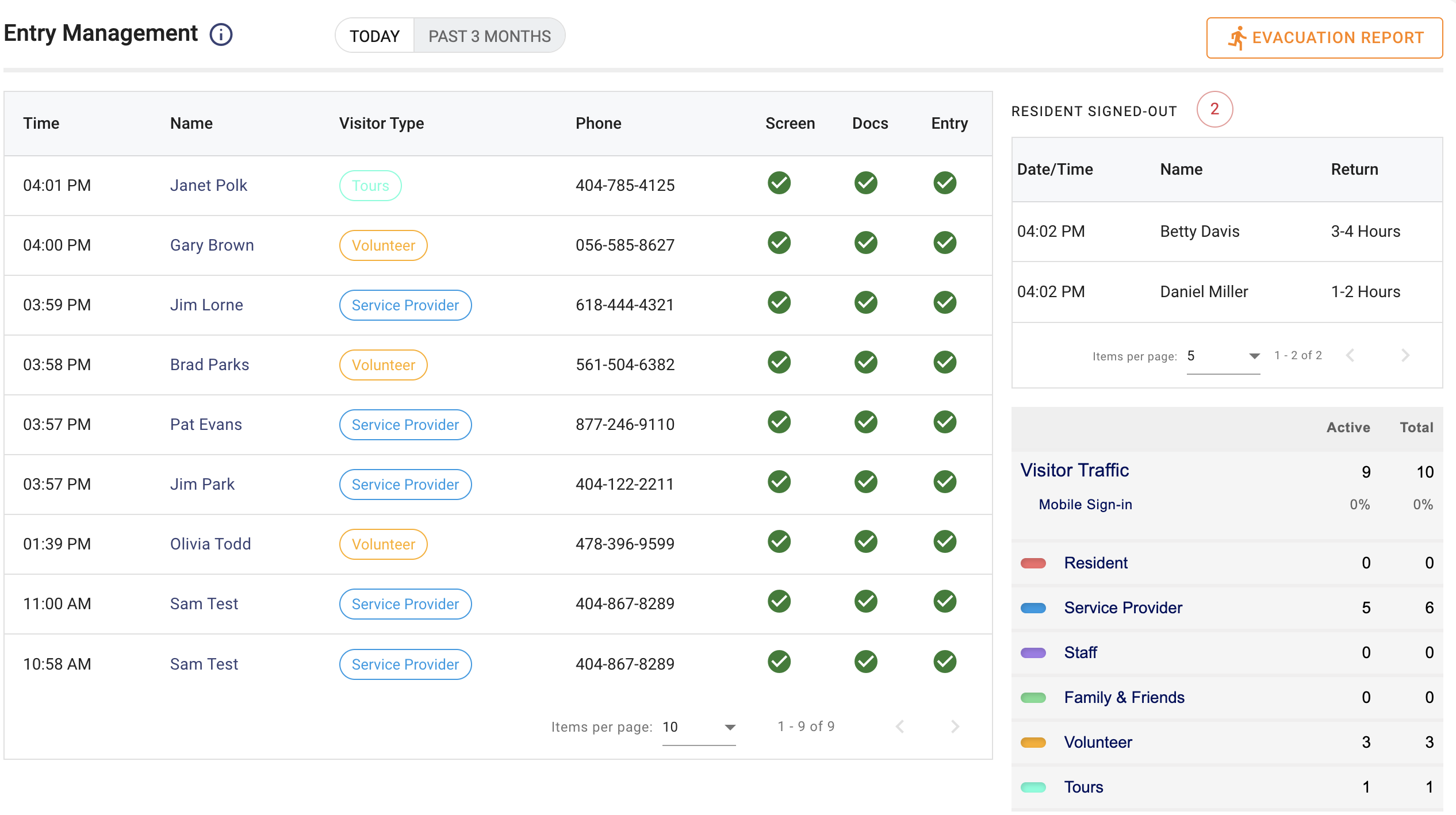Screen dimensions: 1456x815
Task: Open the Evacuation Report
Action: pyautogui.click(x=1324, y=38)
